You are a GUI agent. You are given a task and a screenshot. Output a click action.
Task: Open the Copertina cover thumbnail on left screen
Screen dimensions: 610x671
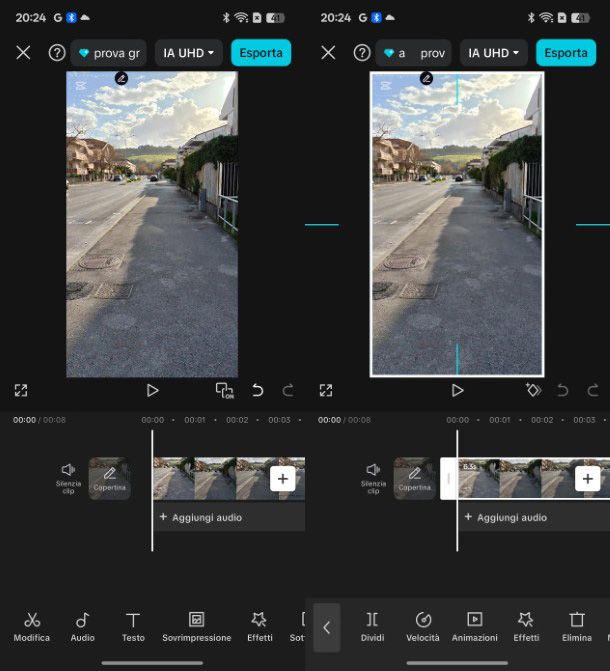[x=109, y=478]
